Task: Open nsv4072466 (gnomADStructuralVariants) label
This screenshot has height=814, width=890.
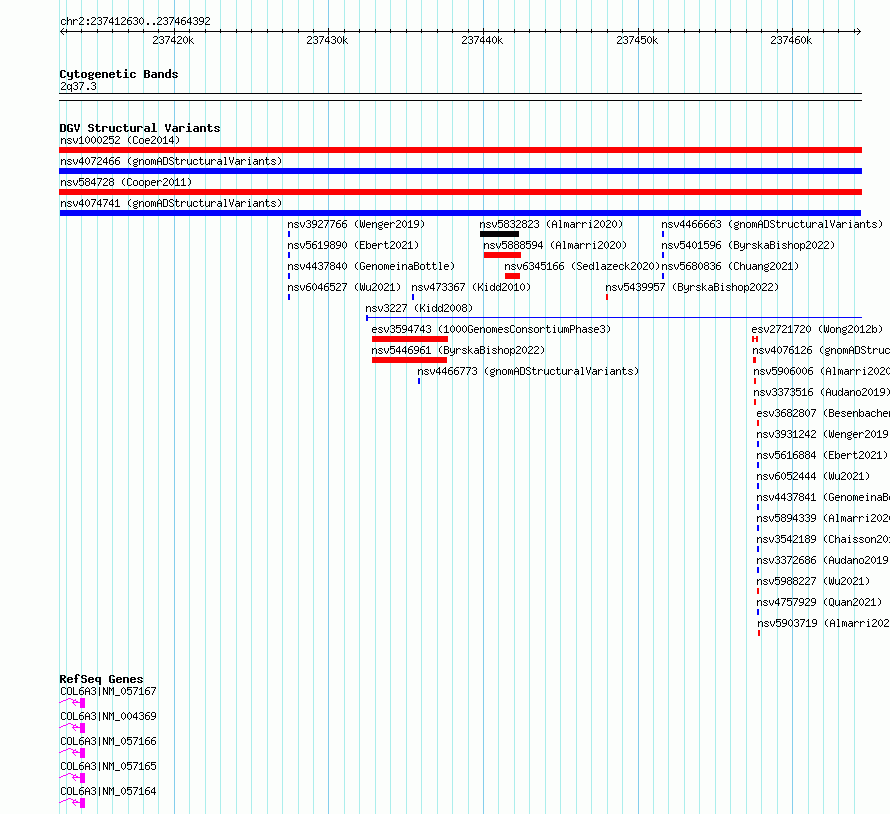Action: tap(171, 161)
